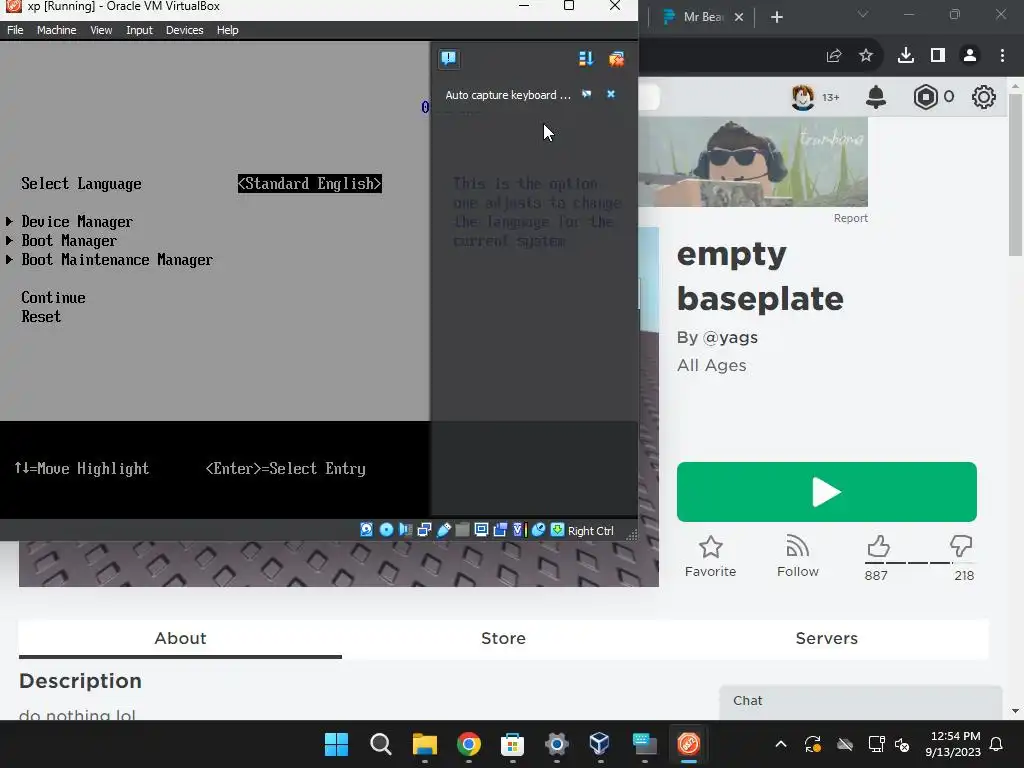Open the Help menu in VirtualBox

pyautogui.click(x=227, y=30)
